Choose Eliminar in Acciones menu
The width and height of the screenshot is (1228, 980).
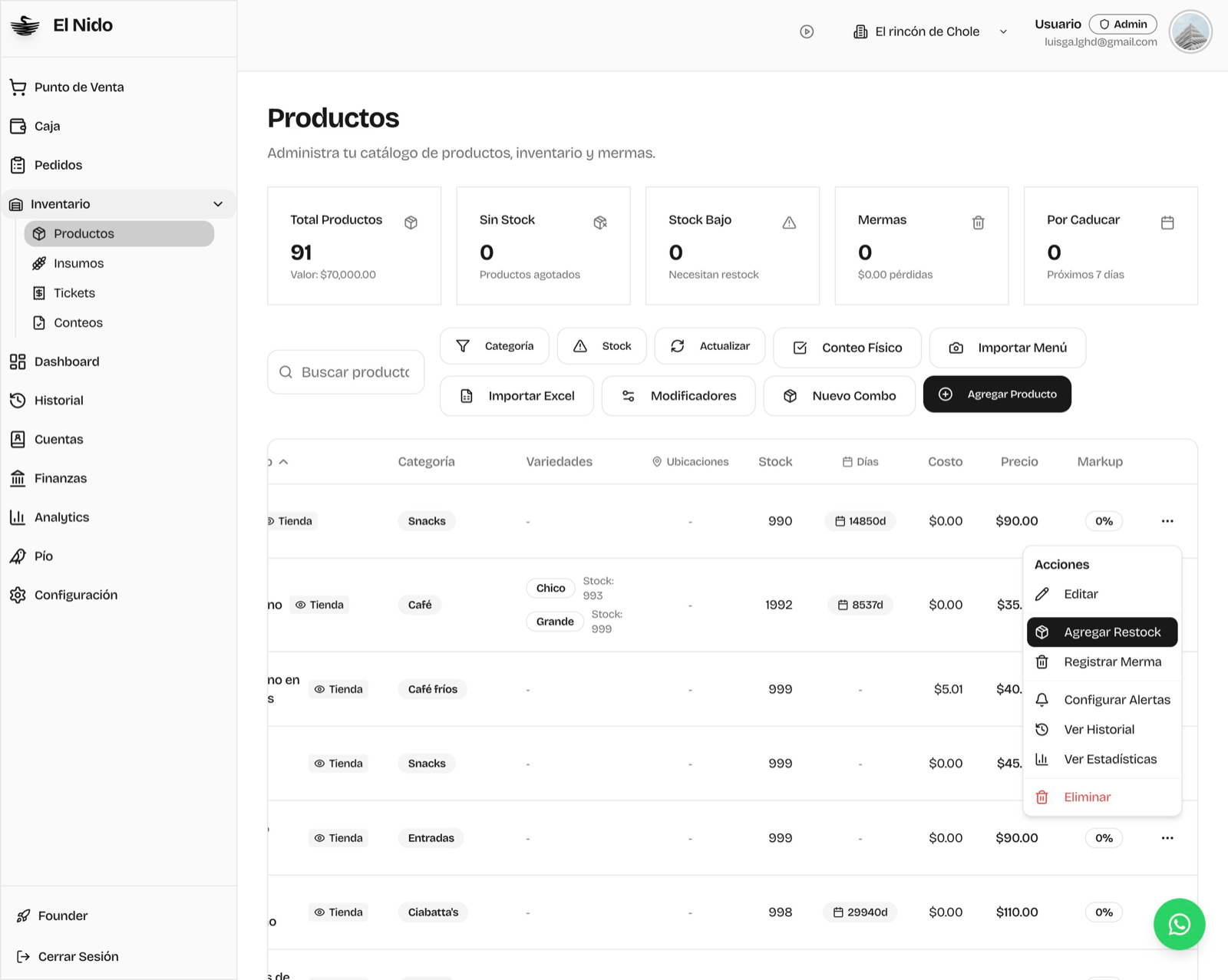tap(1102, 797)
